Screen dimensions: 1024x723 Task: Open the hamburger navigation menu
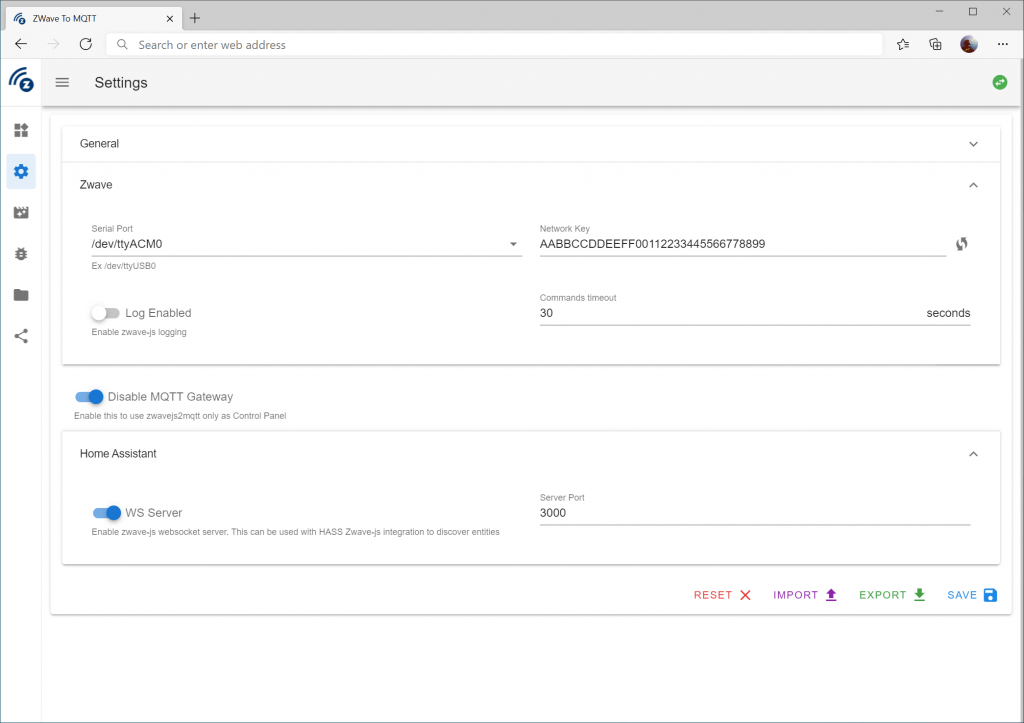pyautogui.click(x=62, y=82)
